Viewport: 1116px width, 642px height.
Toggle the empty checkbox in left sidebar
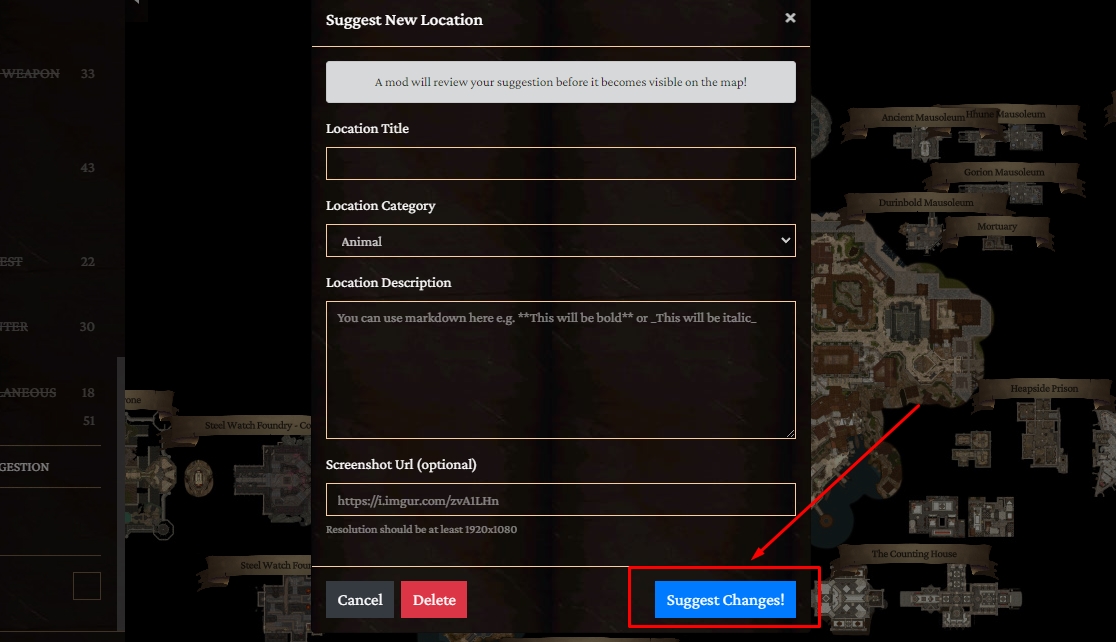point(87,586)
